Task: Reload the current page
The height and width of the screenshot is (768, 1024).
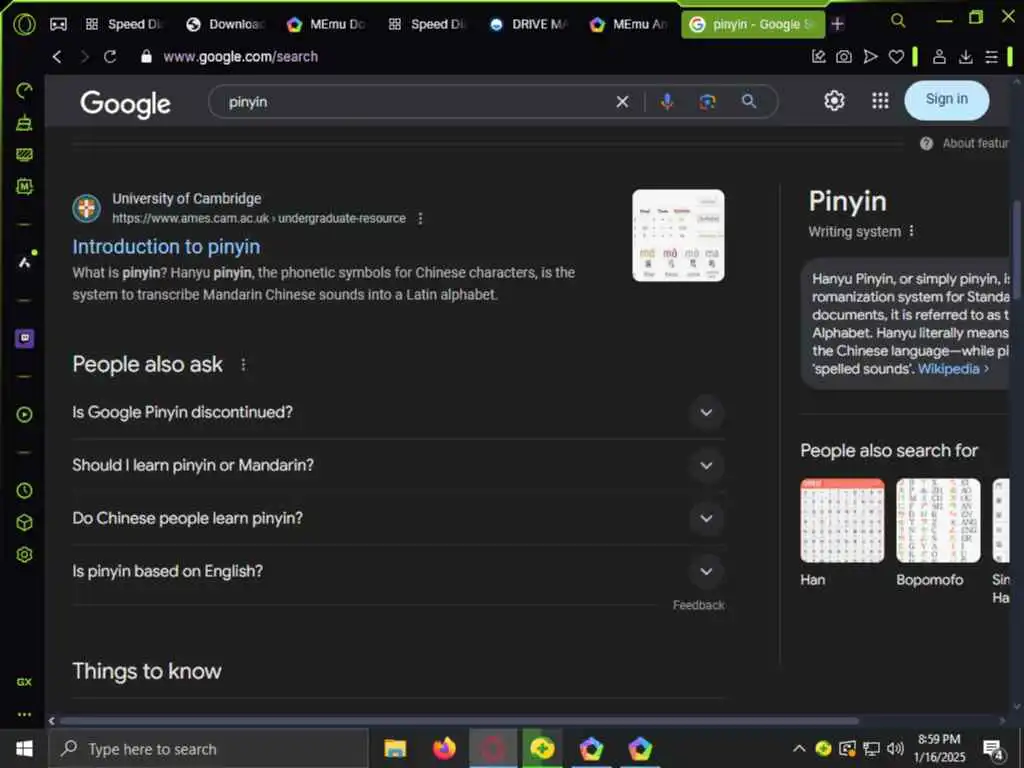Action: (110, 57)
